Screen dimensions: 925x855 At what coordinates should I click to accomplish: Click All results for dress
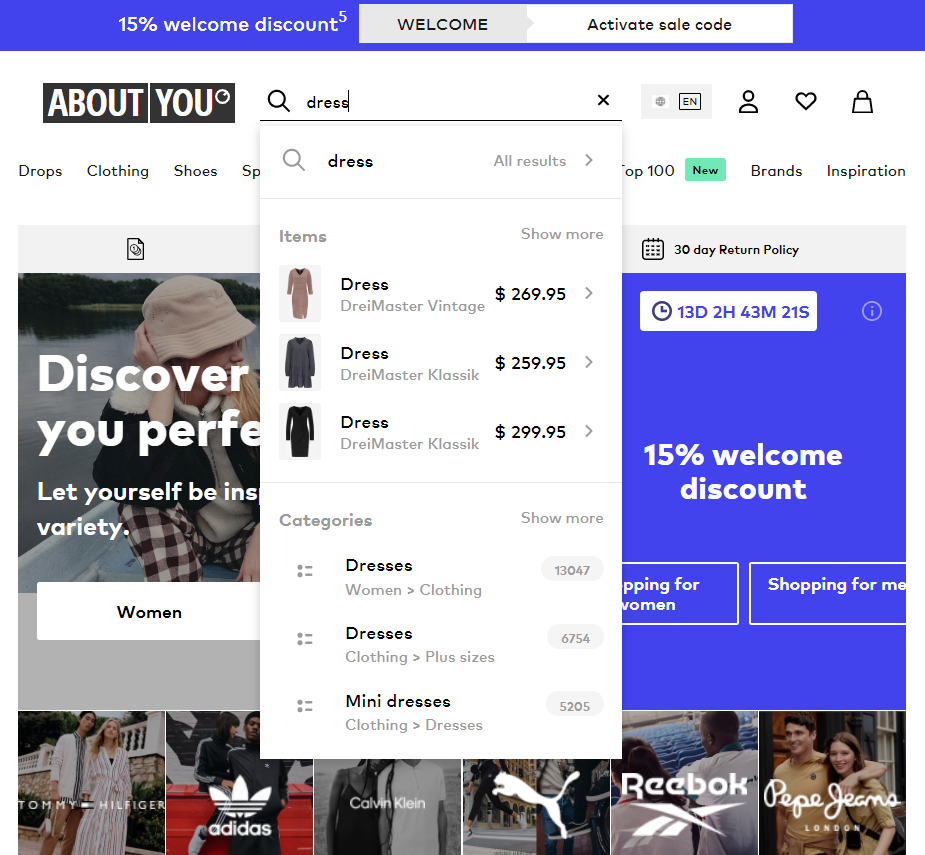tap(530, 161)
